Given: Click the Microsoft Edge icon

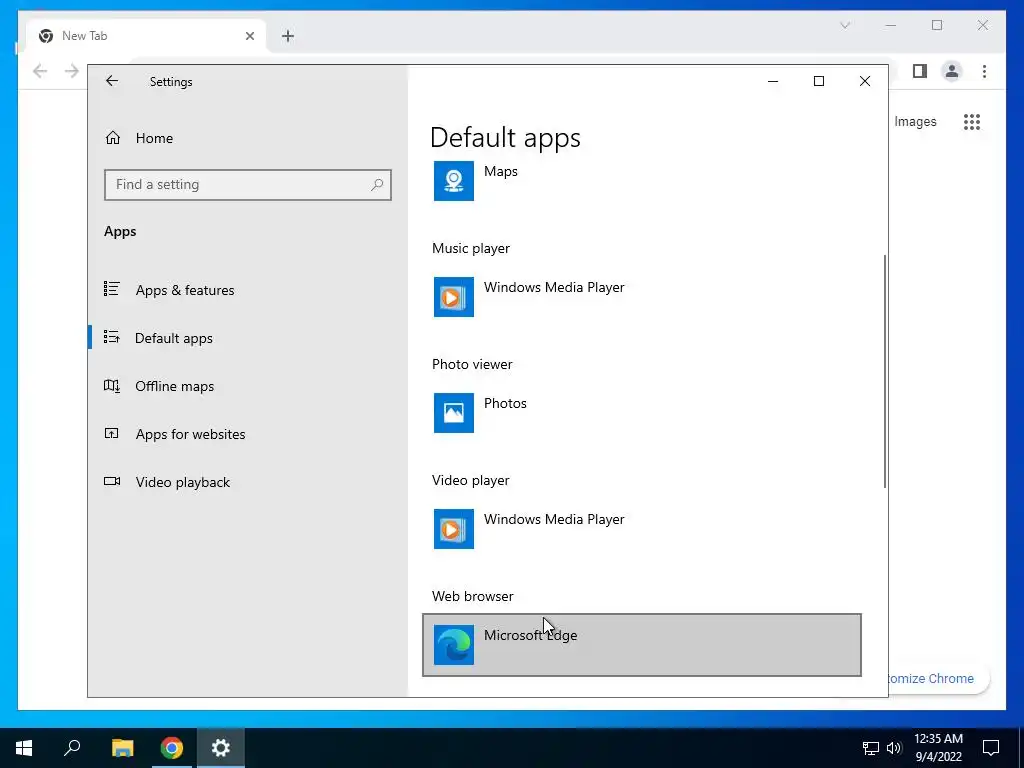Looking at the screenshot, I should click(454, 645).
